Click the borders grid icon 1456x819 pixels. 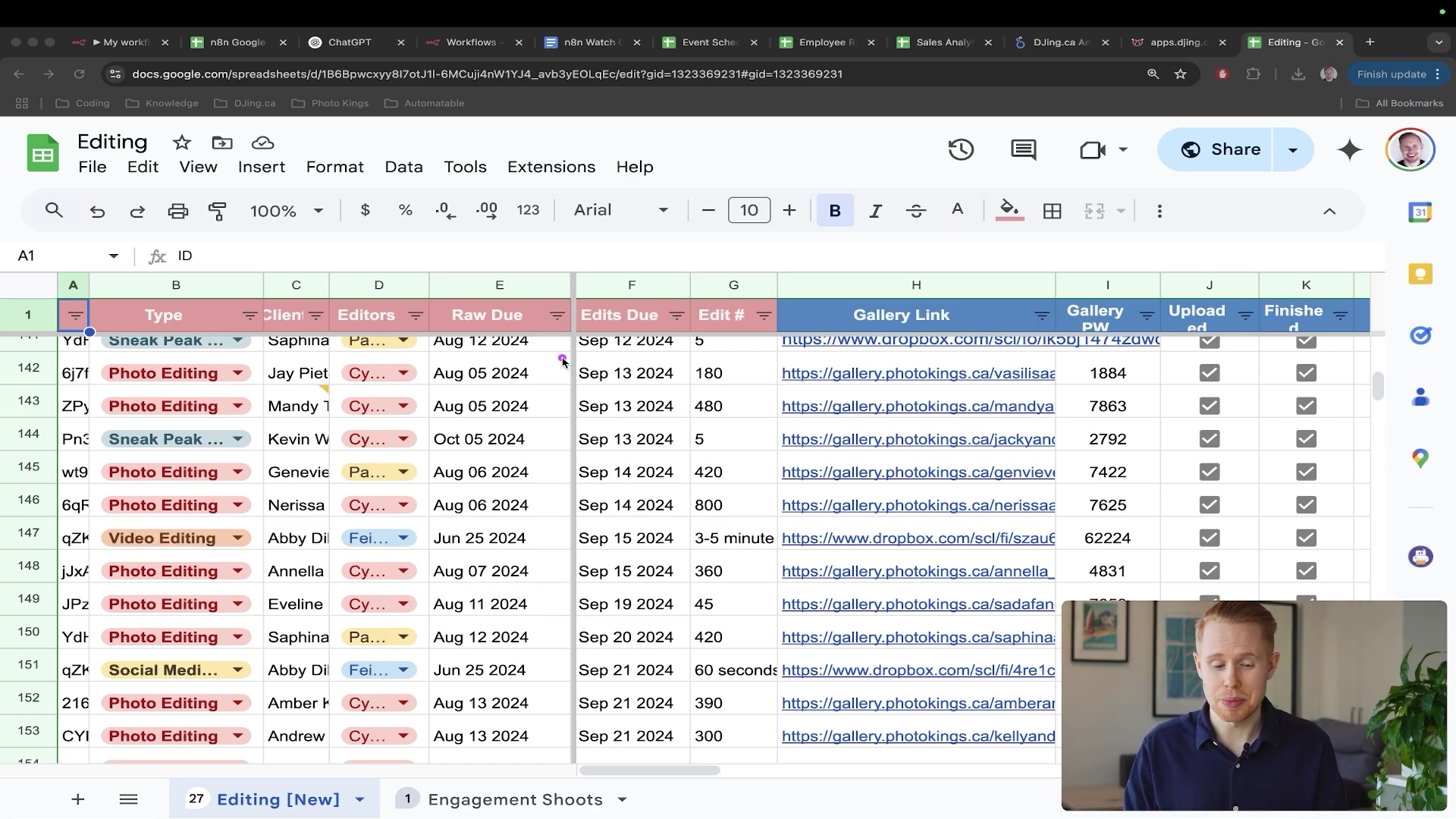[1052, 211]
